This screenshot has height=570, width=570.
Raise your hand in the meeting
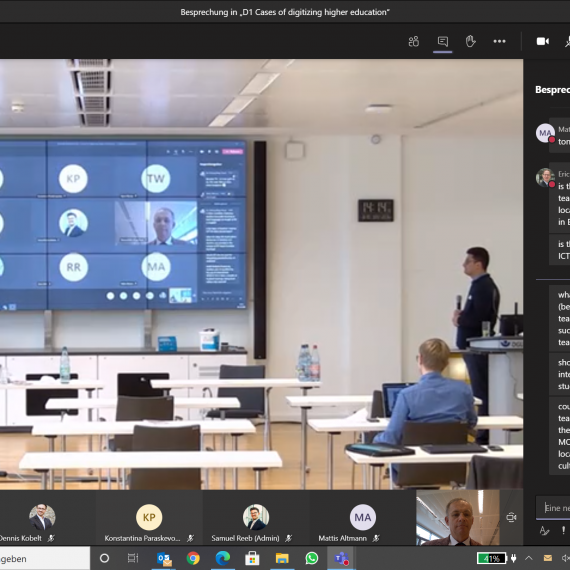471,41
